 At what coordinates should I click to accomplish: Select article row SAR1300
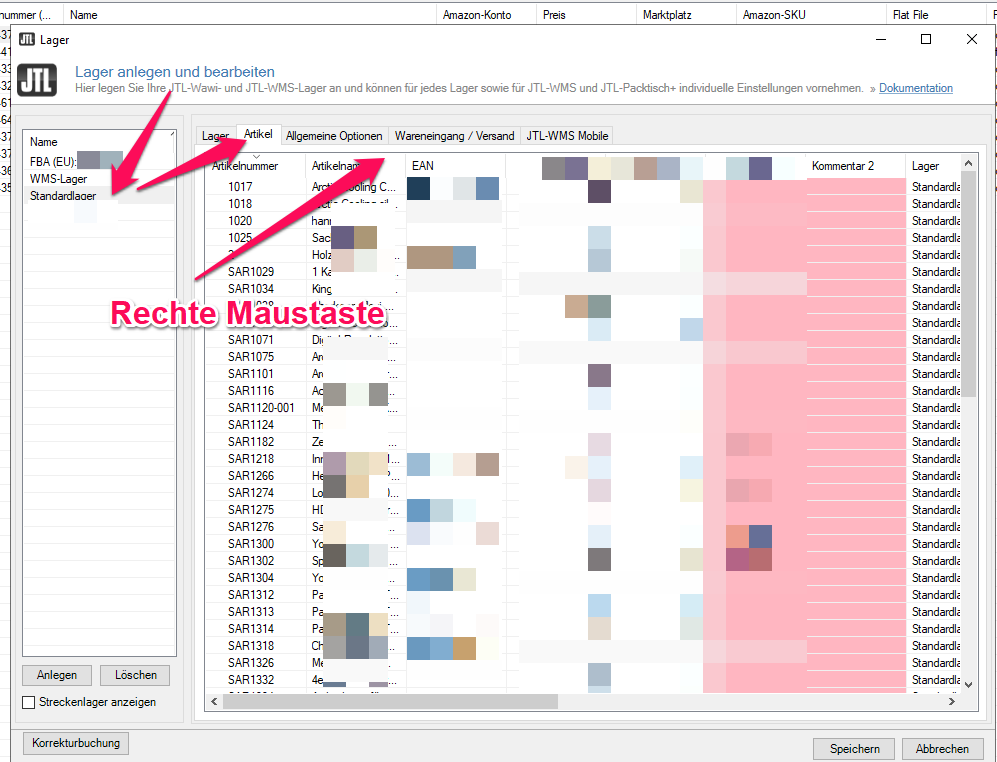click(582, 544)
